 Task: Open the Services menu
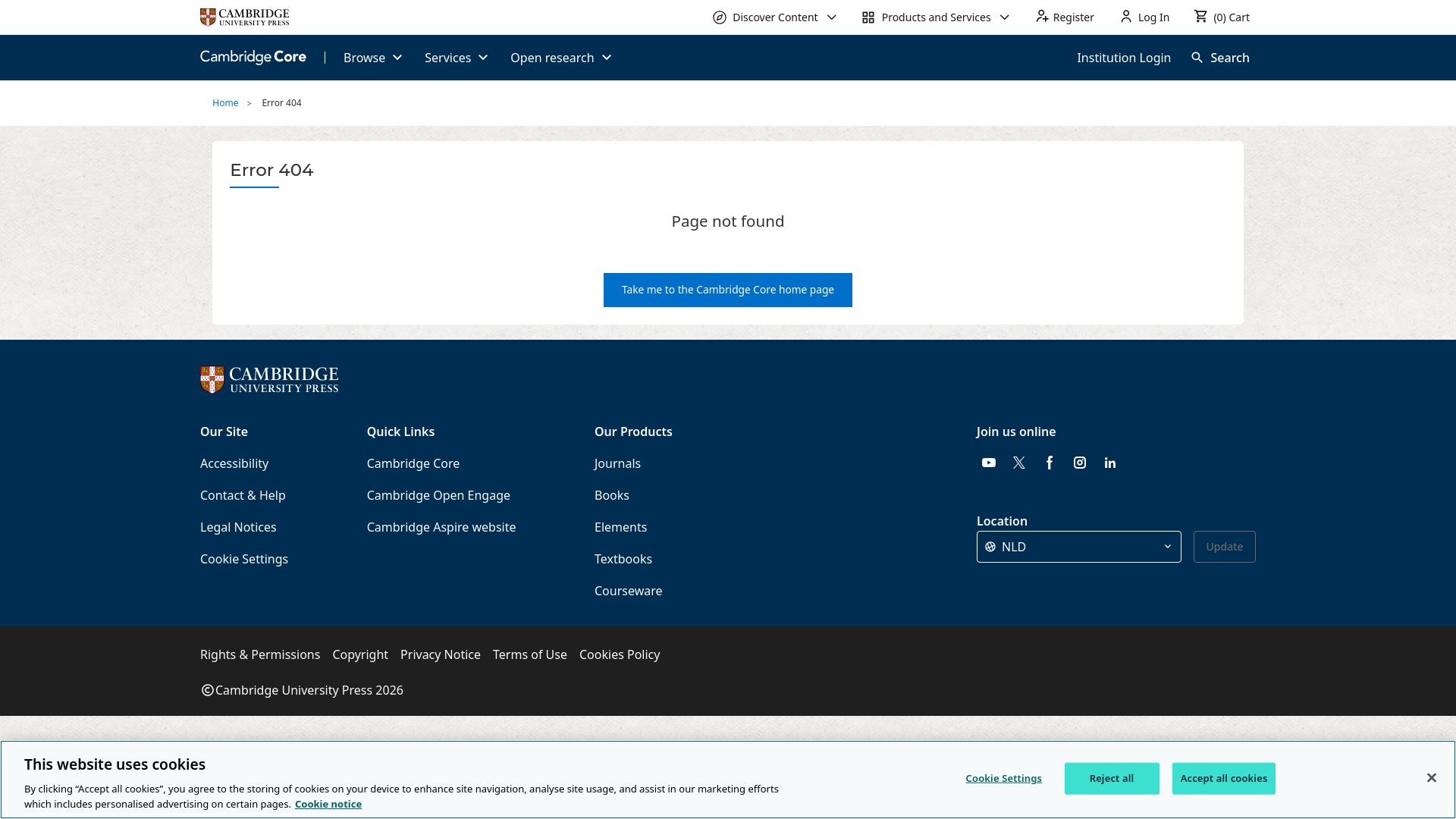coord(456,58)
